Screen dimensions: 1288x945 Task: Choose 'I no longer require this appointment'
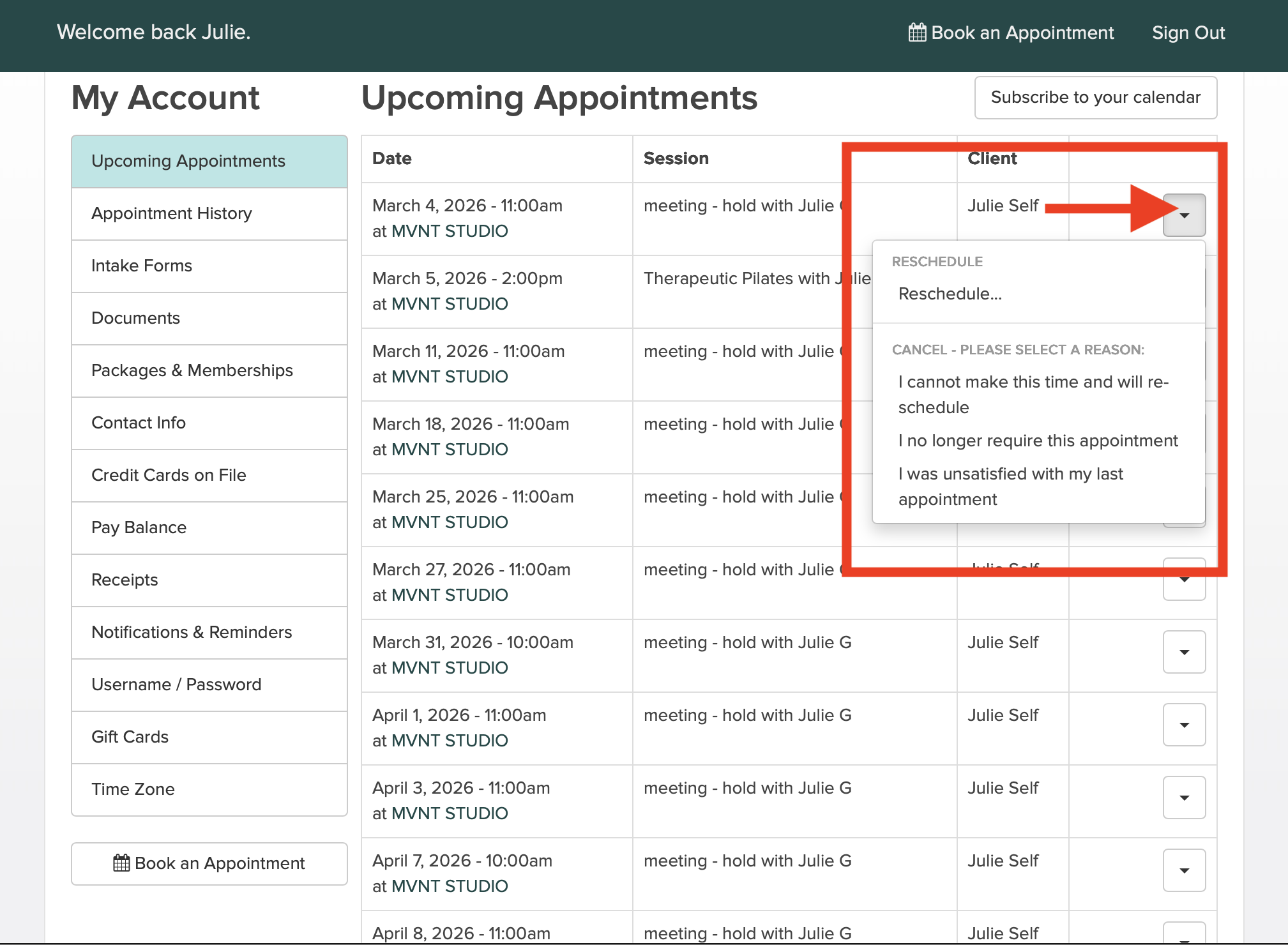(1038, 441)
